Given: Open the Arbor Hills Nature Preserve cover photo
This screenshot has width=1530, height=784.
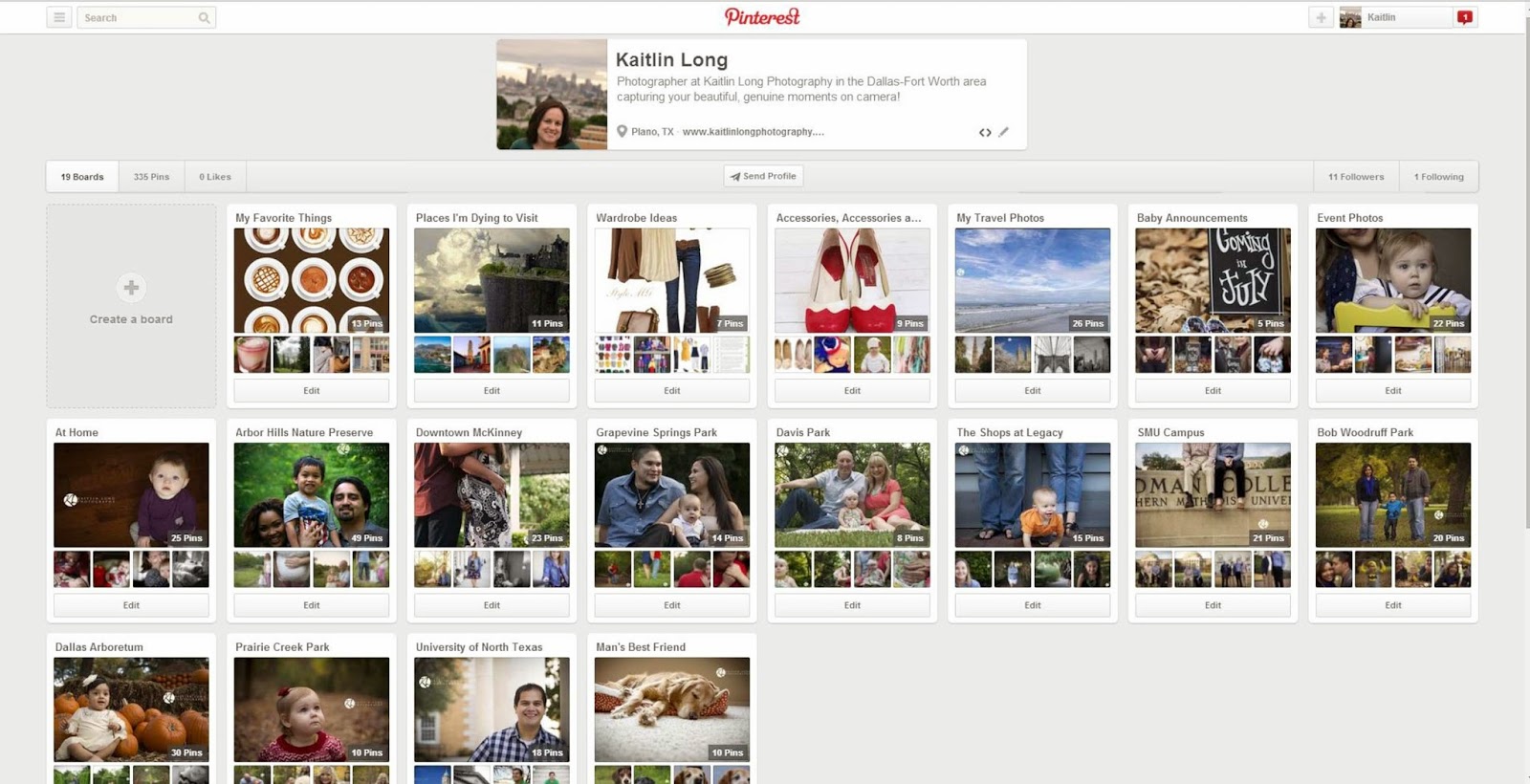Looking at the screenshot, I should [312, 494].
